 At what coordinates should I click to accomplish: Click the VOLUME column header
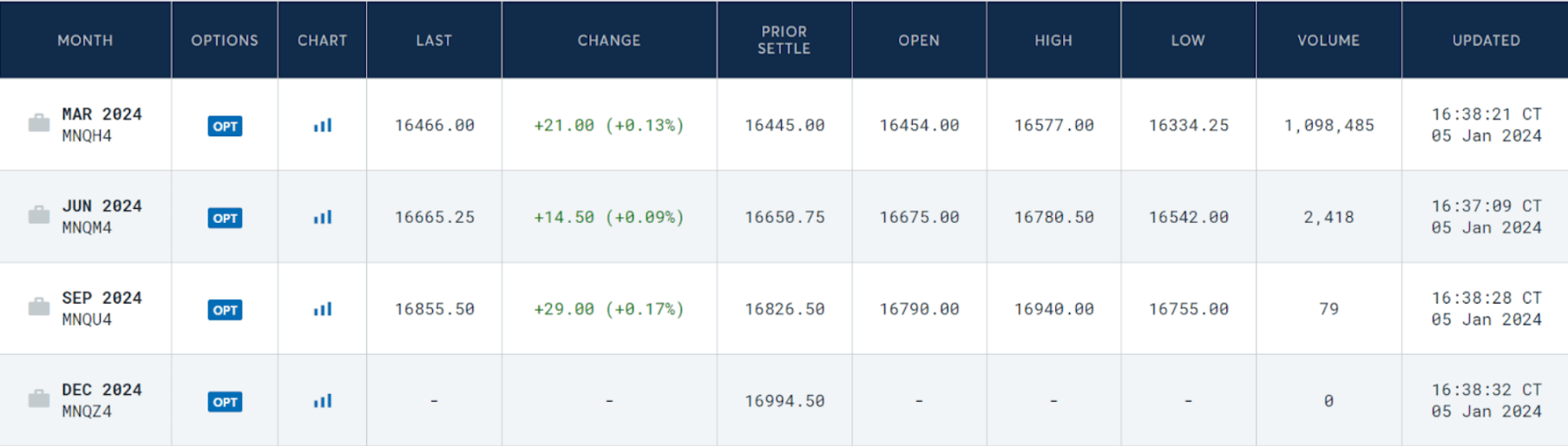(x=1329, y=41)
